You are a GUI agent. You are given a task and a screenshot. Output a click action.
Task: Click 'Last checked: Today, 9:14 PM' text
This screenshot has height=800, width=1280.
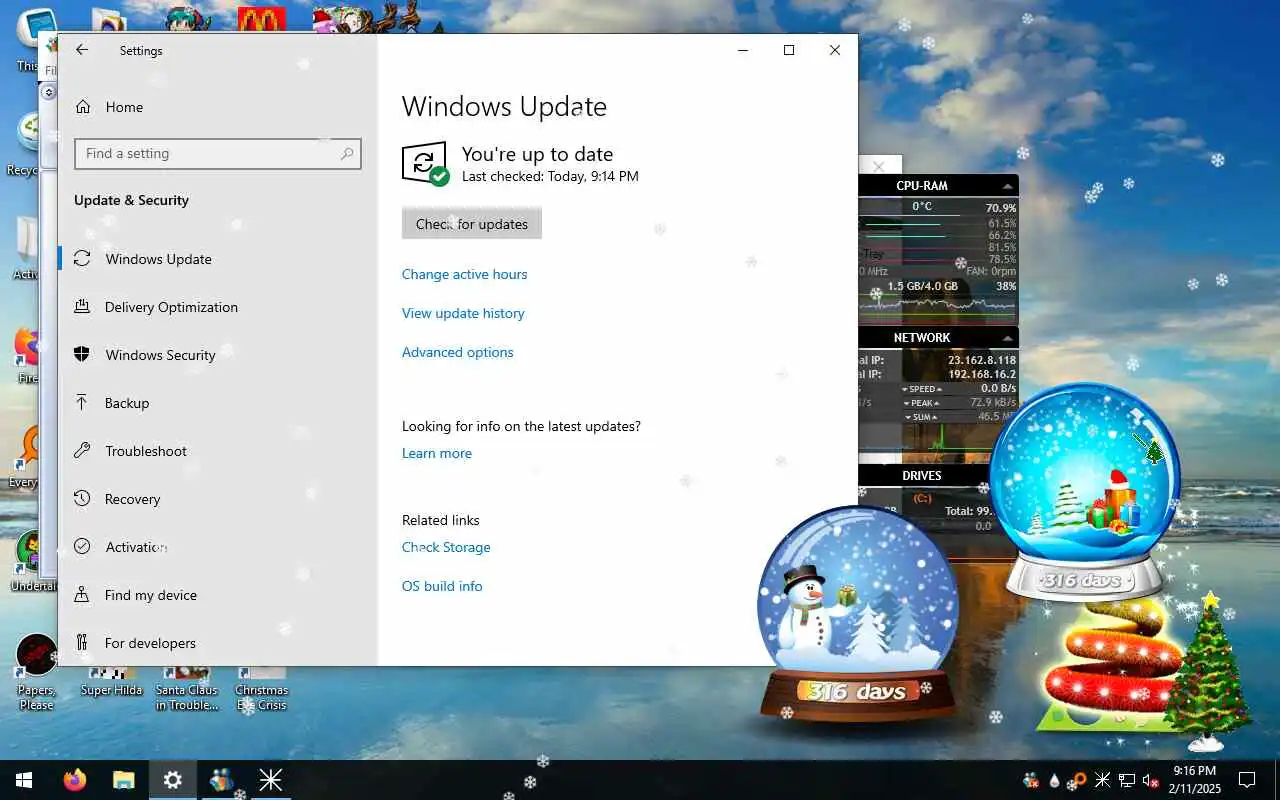pos(550,176)
